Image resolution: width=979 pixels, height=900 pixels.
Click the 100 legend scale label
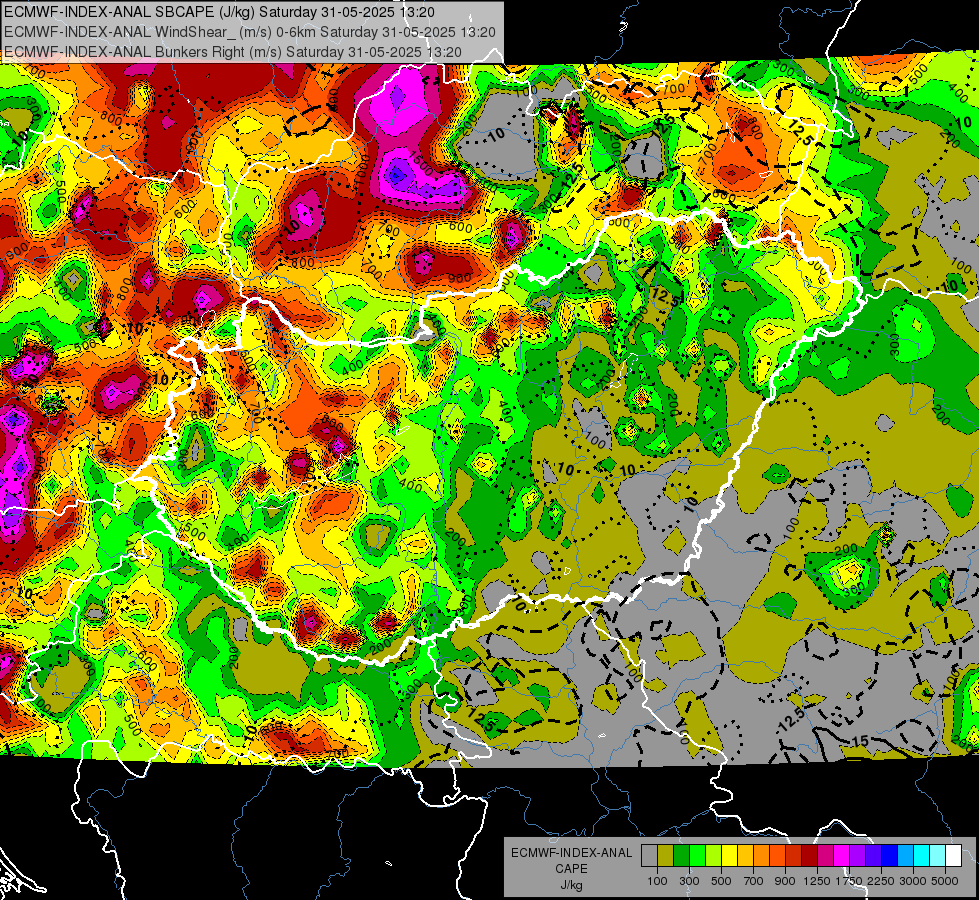point(657,881)
